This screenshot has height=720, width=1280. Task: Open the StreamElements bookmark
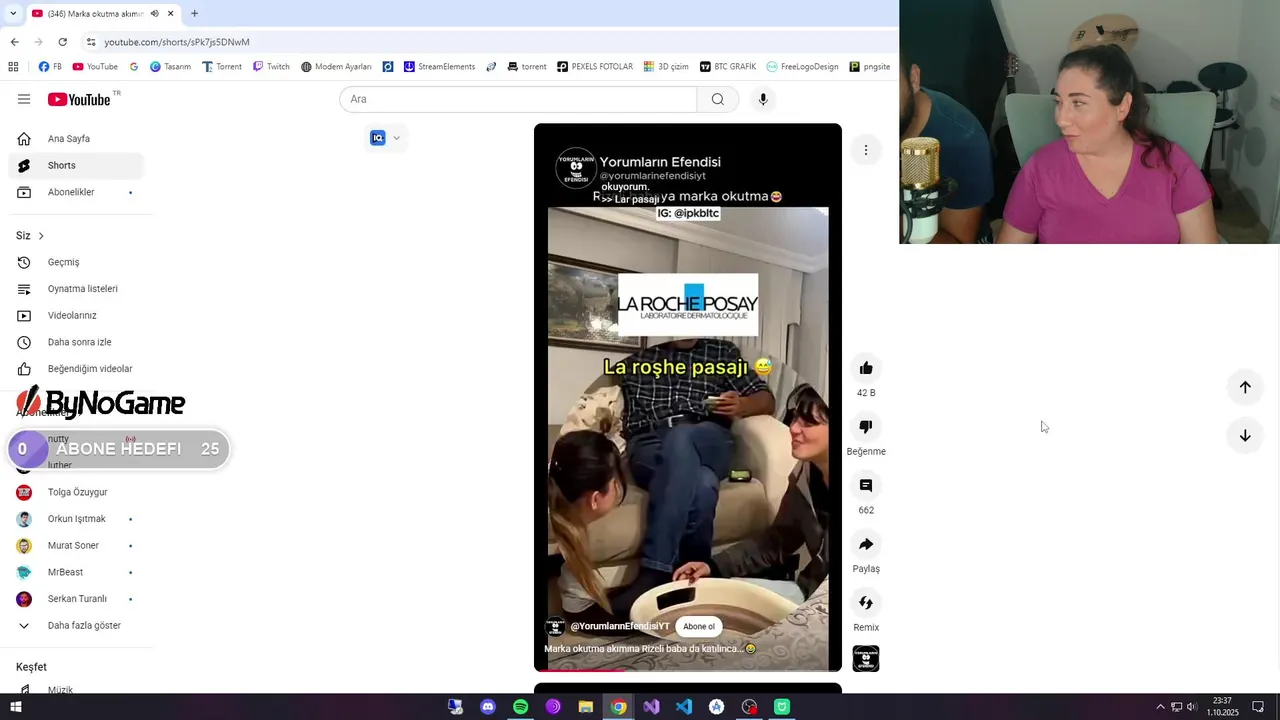point(440,67)
